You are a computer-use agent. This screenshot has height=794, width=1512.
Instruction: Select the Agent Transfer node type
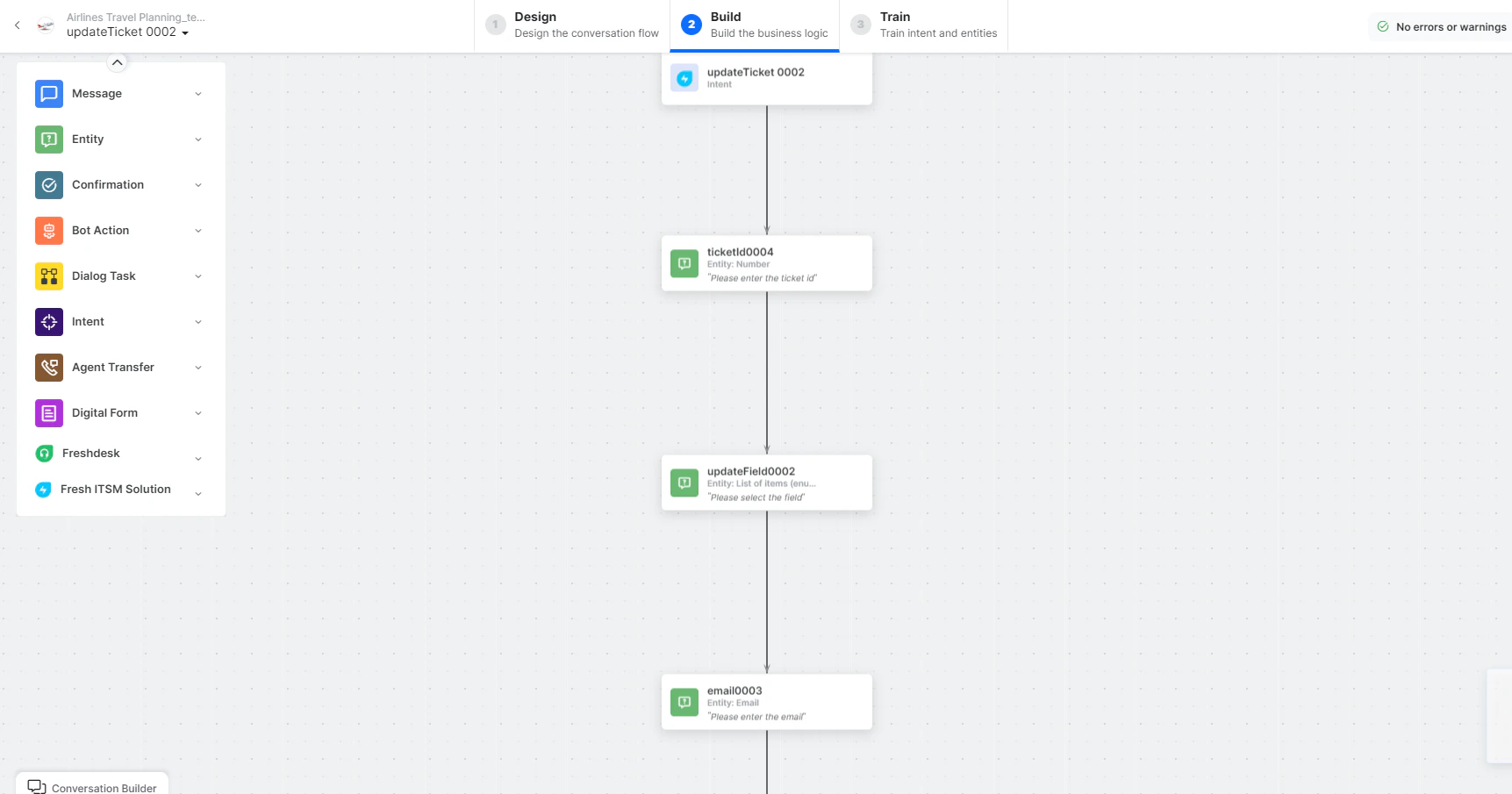click(x=112, y=367)
